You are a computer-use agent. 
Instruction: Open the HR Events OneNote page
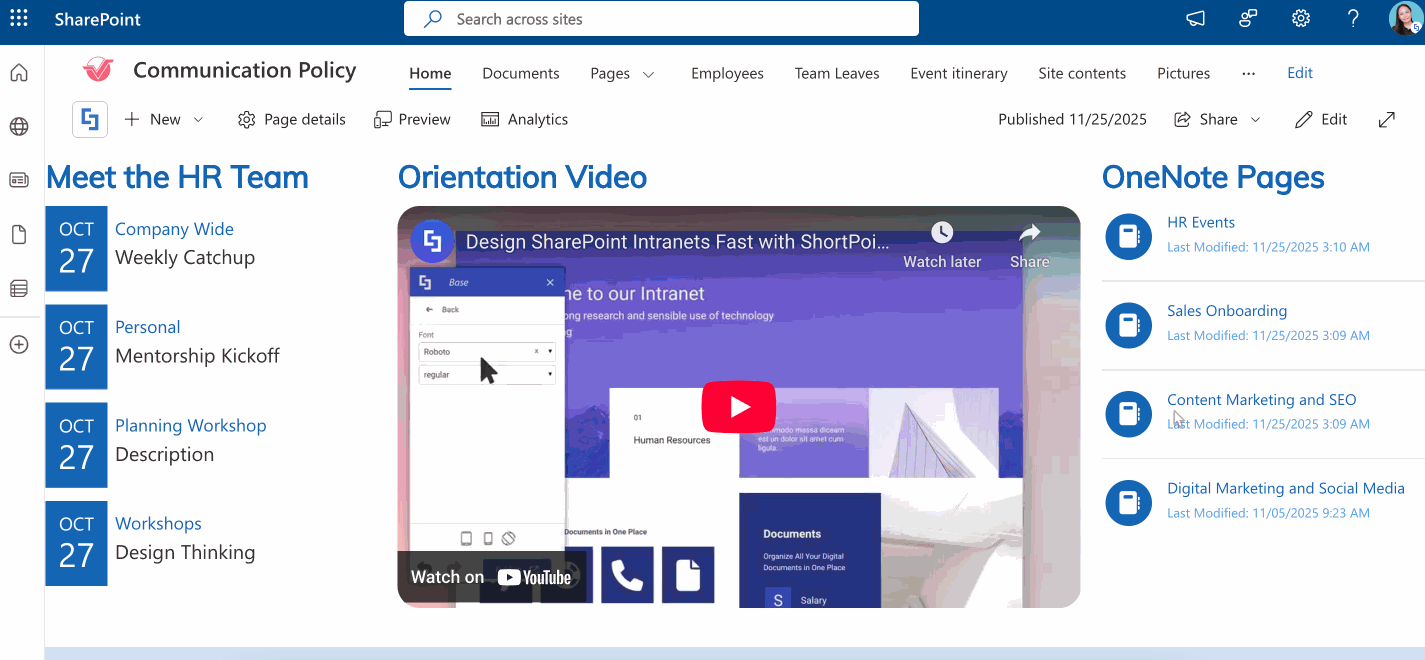1201,222
